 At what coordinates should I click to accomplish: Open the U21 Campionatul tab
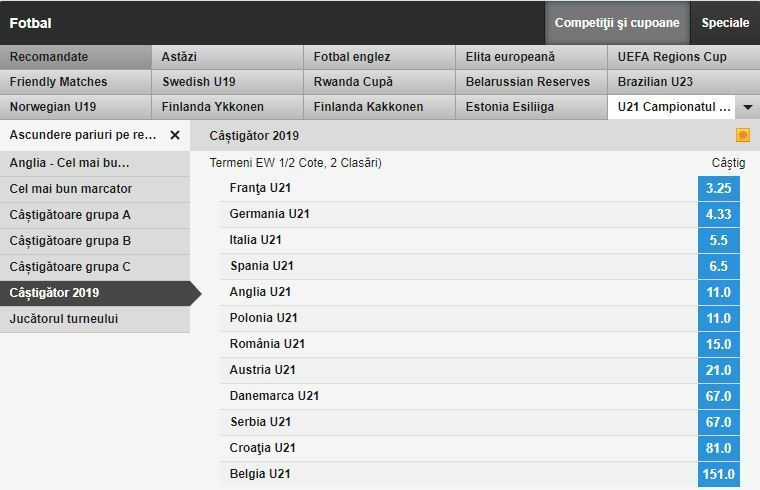673,107
